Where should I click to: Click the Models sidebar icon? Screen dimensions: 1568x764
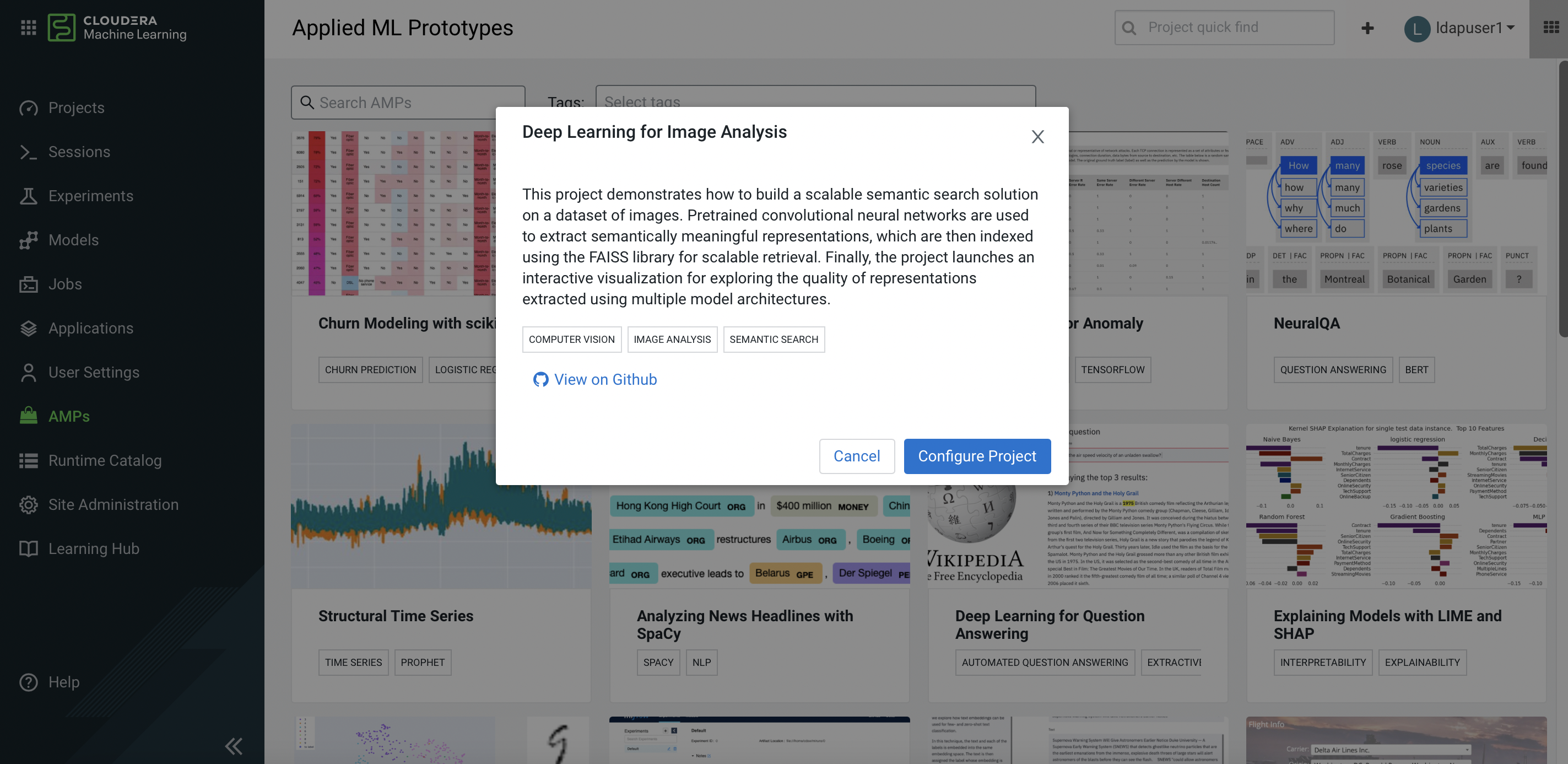pos(28,240)
